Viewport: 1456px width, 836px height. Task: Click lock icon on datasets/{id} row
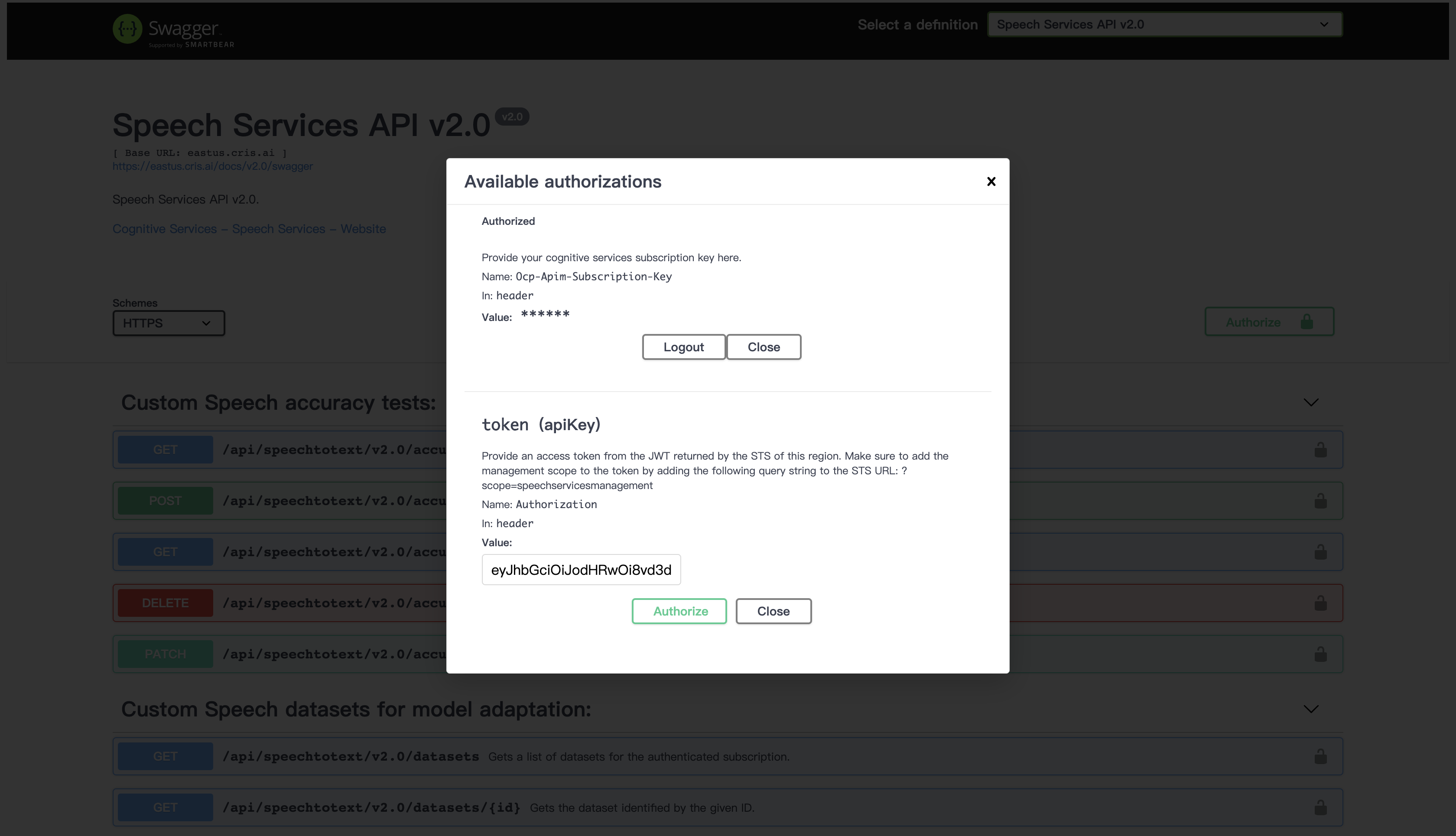pyautogui.click(x=1320, y=807)
